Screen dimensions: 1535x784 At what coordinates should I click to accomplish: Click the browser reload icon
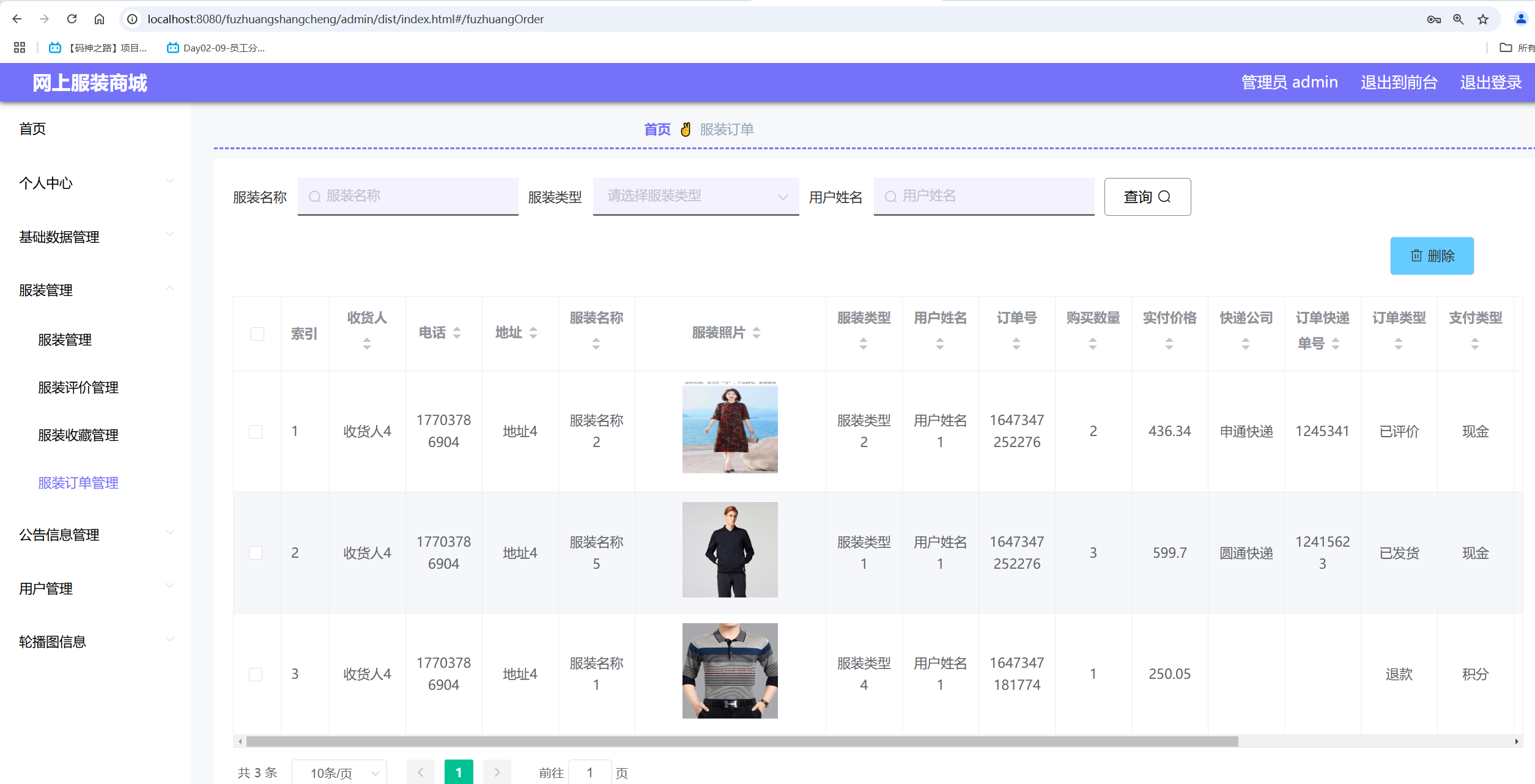point(72,19)
